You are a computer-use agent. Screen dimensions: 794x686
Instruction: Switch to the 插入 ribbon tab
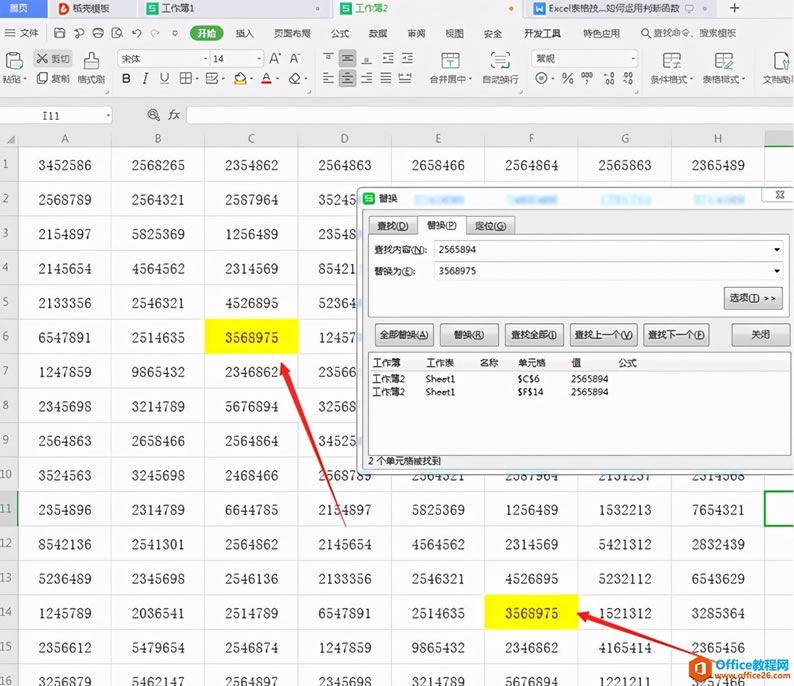pyautogui.click(x=245, y=33)
